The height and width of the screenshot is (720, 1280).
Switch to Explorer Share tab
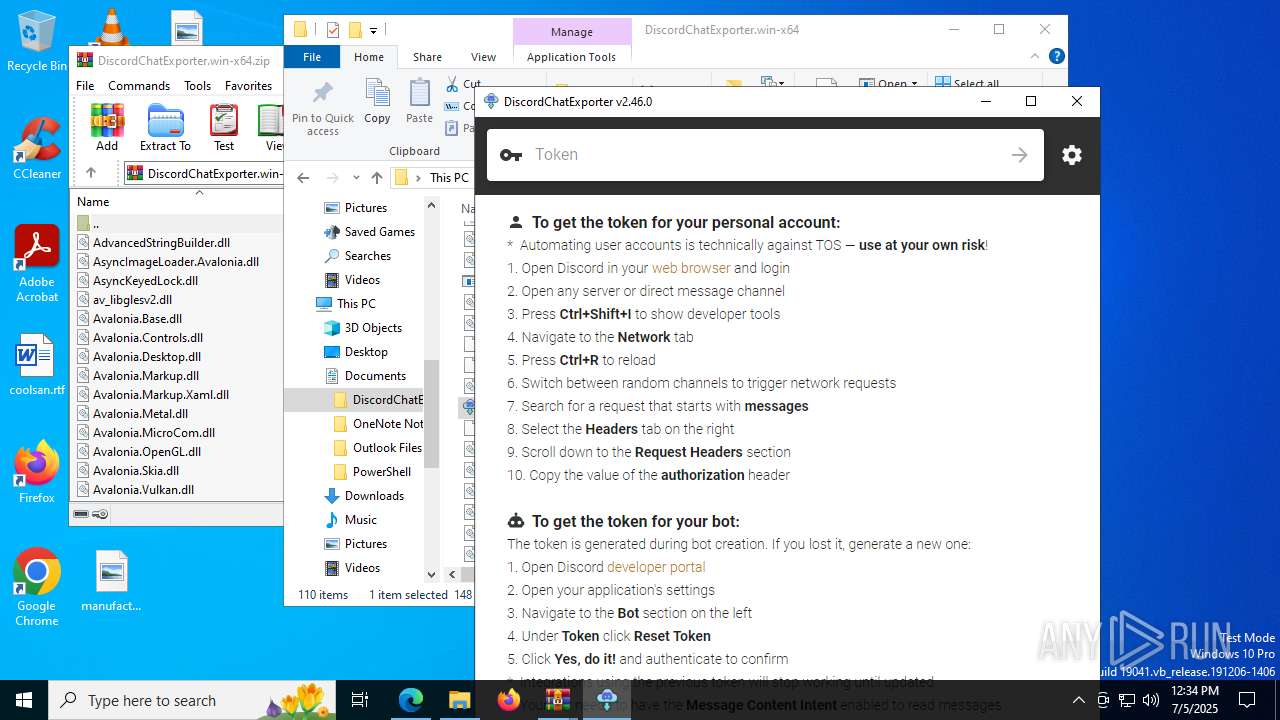pyautogui.click(x=427, y=57)
